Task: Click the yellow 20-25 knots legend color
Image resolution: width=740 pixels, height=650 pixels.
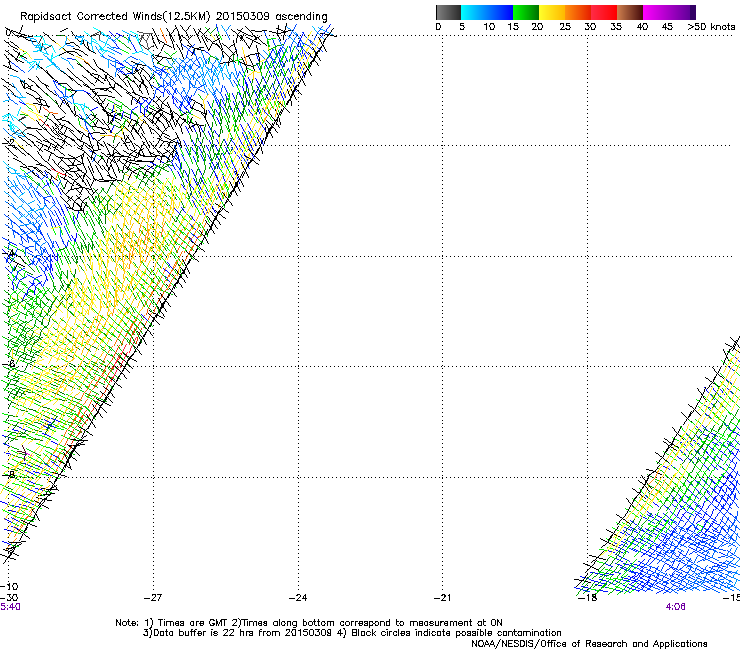Action: pos(552,12)
